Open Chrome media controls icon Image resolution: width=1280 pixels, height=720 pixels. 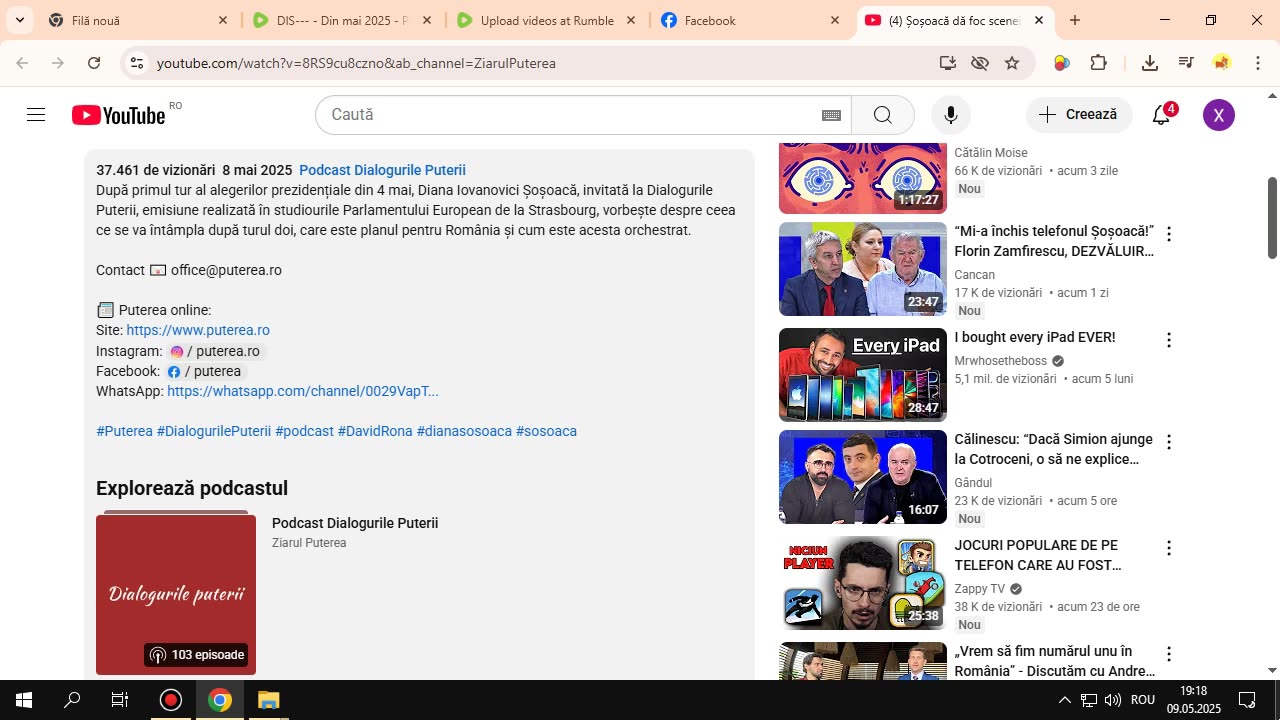[x=1186, y=63]
